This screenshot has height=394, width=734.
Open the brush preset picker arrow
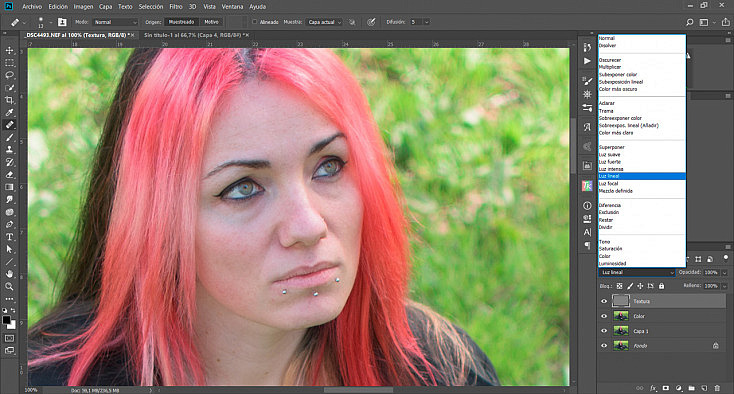coord(51,22)
